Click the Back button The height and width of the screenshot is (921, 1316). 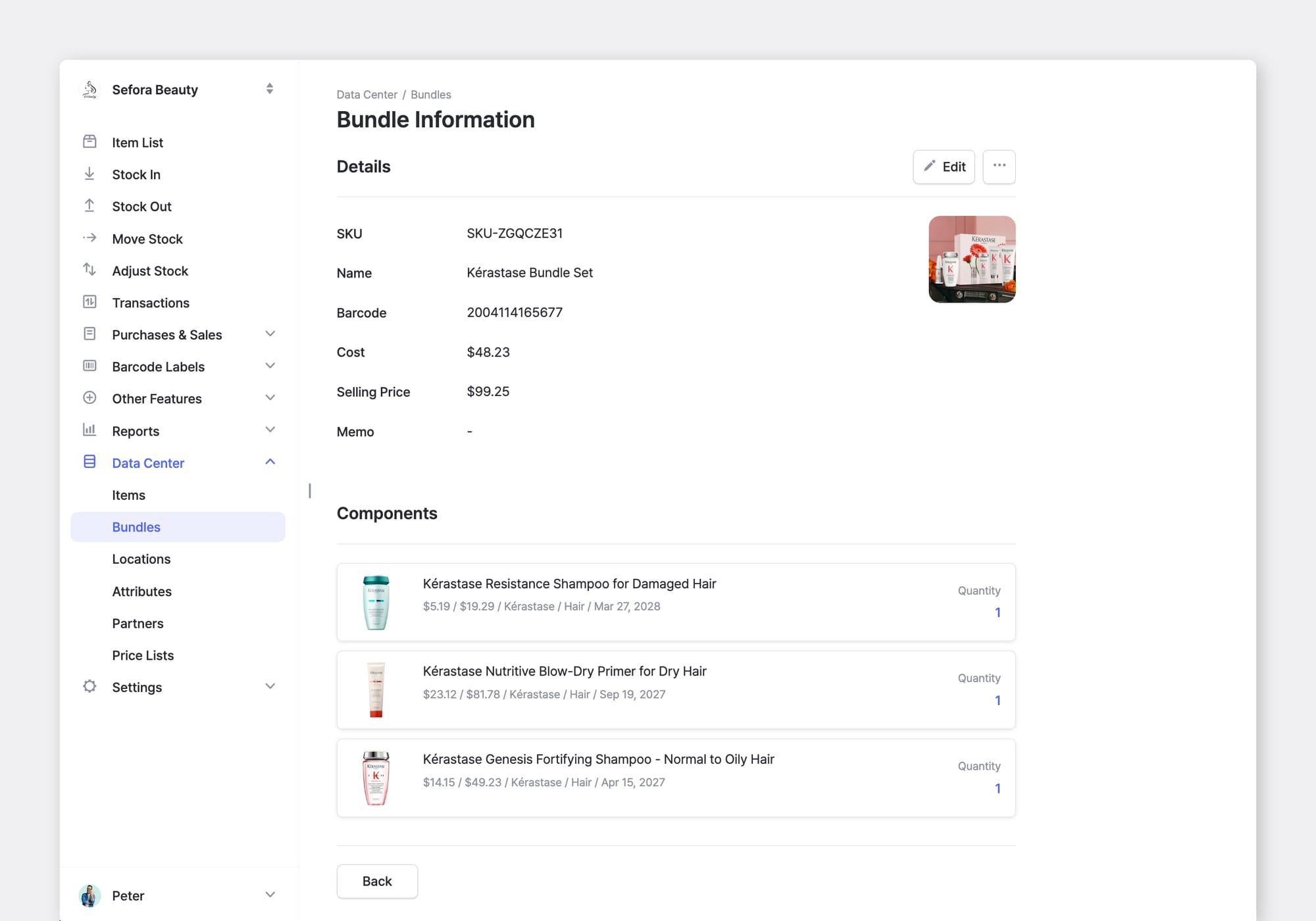377,881
